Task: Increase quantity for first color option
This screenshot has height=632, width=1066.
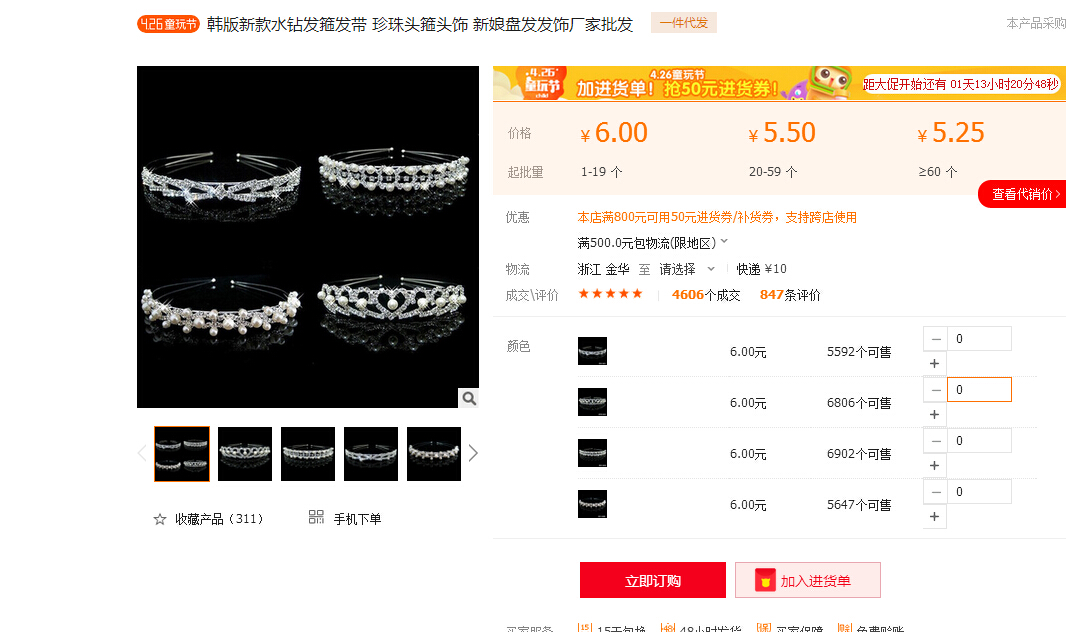Action: pos(934,364)
